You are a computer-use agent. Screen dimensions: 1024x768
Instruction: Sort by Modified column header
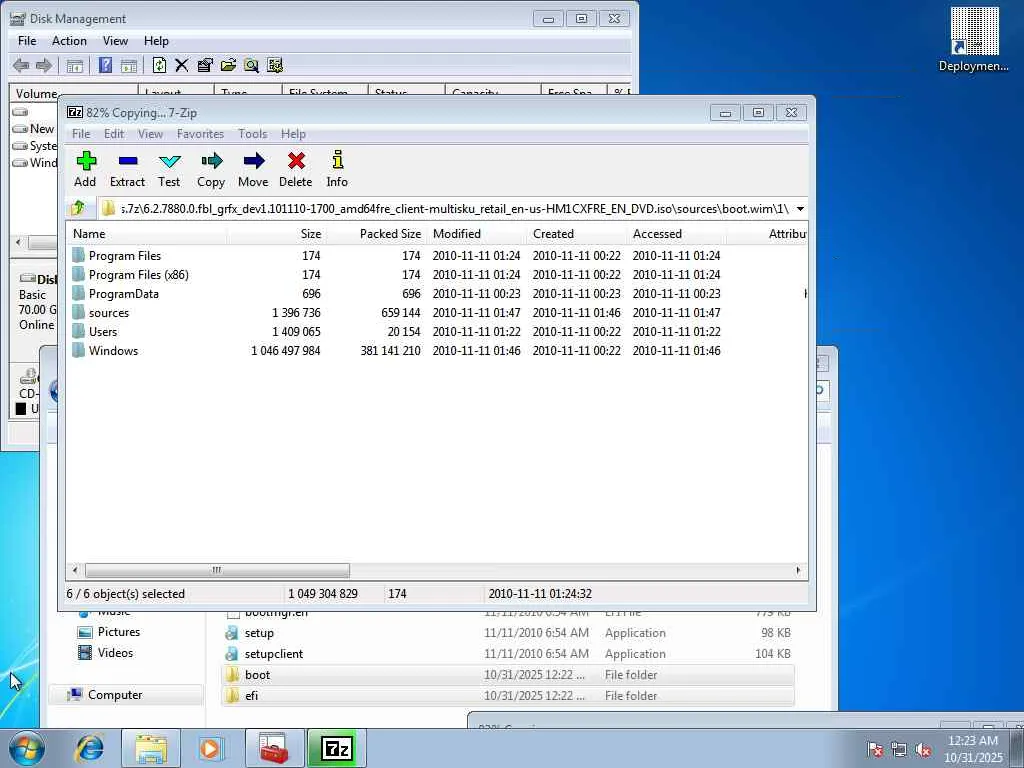(x=477, y=233)
